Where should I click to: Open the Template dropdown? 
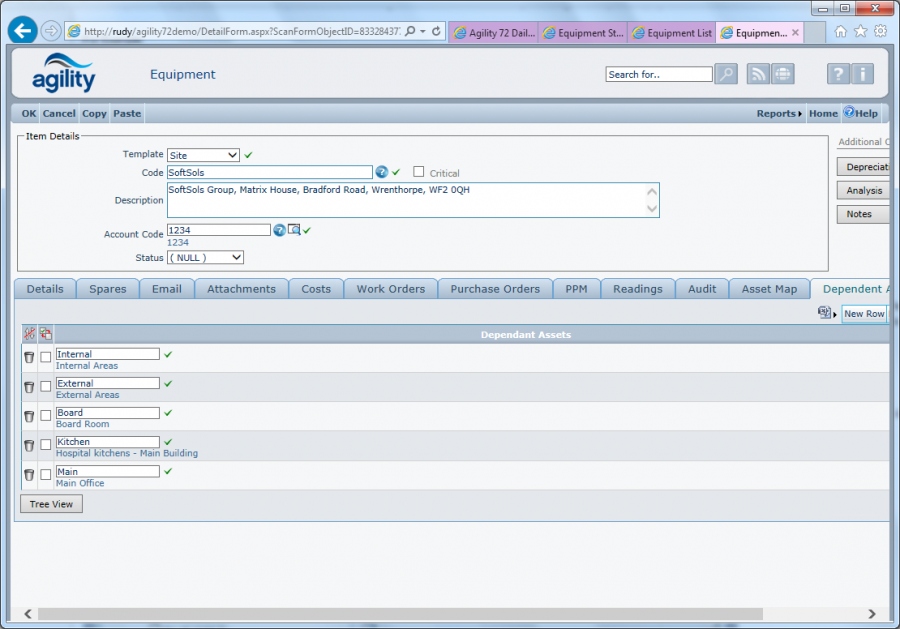(x=203, y=155)
